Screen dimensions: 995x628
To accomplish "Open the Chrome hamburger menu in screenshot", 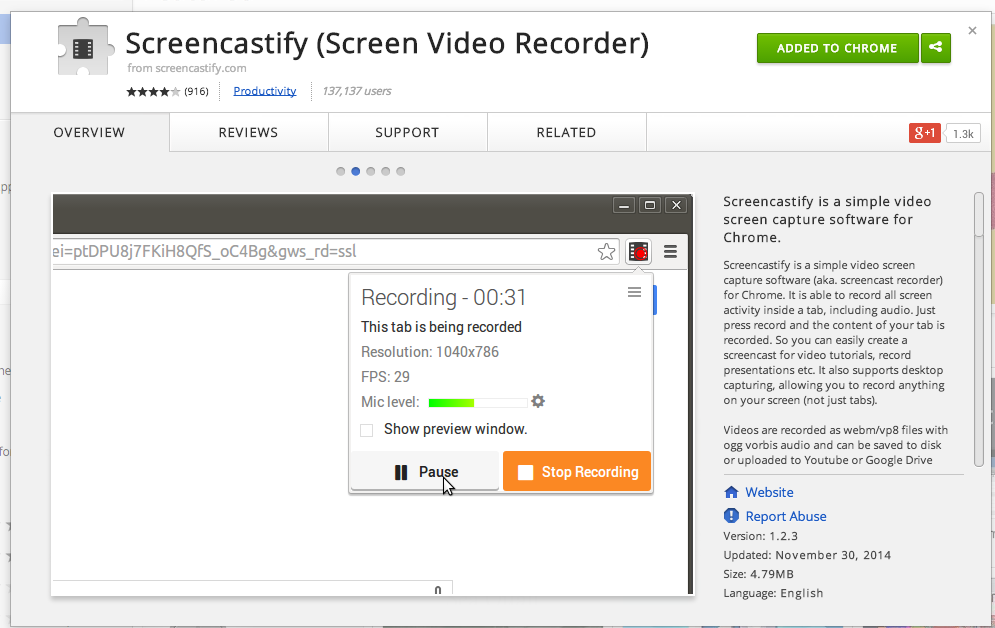I will 670,252.
